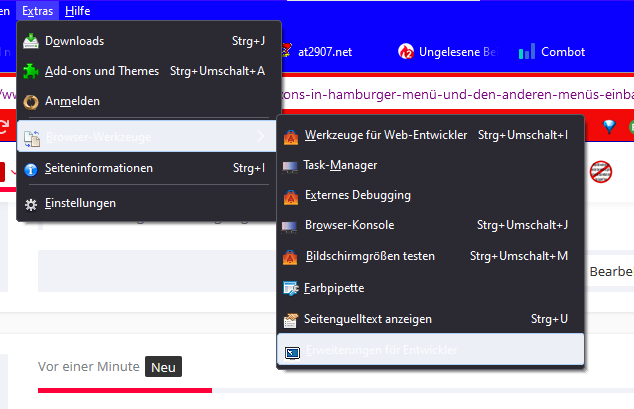Click the gear icon beside Einstellungen
Viewport: 634px width, 409px height.
tap(31, 203)
